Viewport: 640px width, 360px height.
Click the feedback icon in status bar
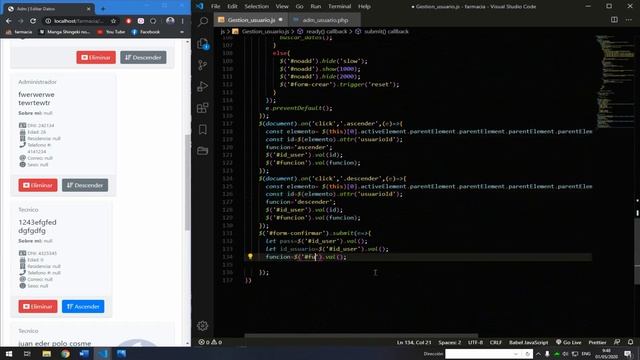click(617, 342)
